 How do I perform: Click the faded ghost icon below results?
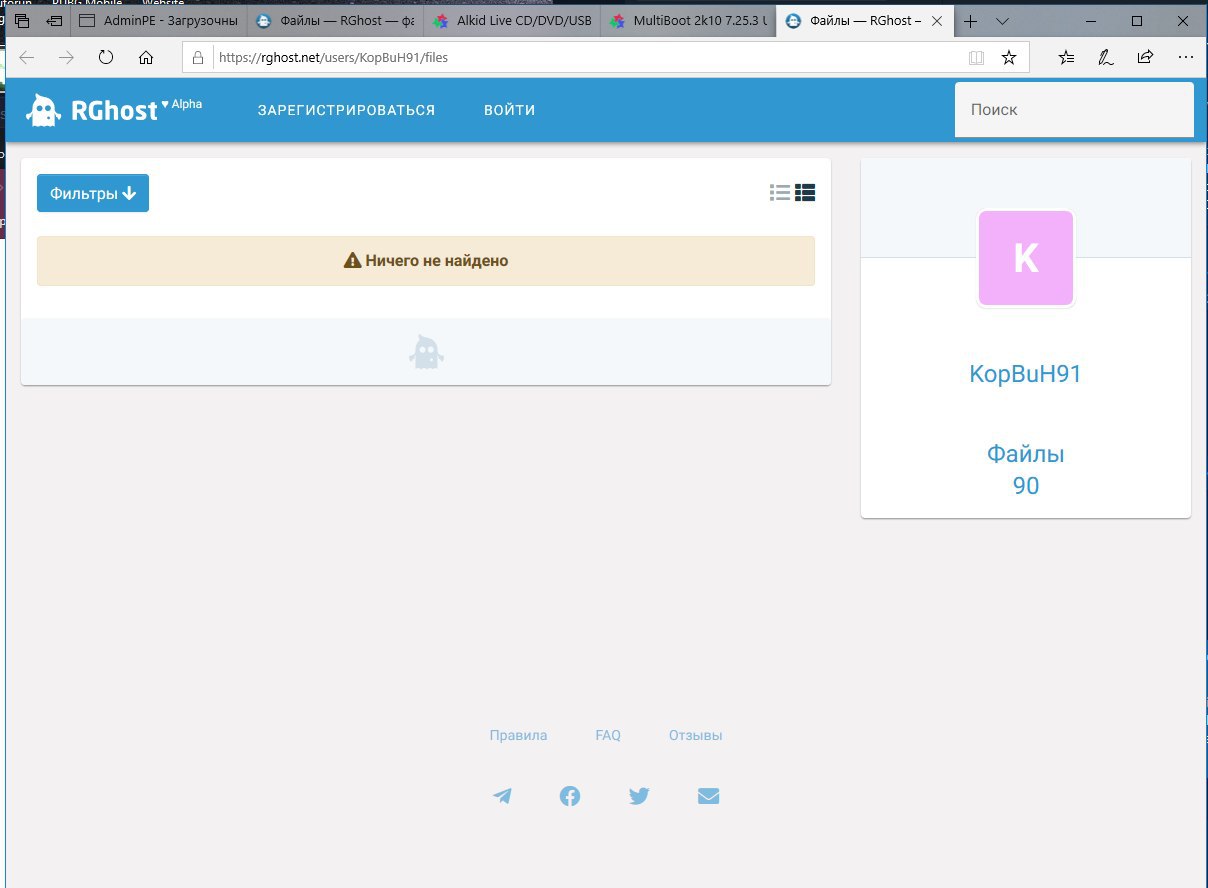tap(426, 351)
